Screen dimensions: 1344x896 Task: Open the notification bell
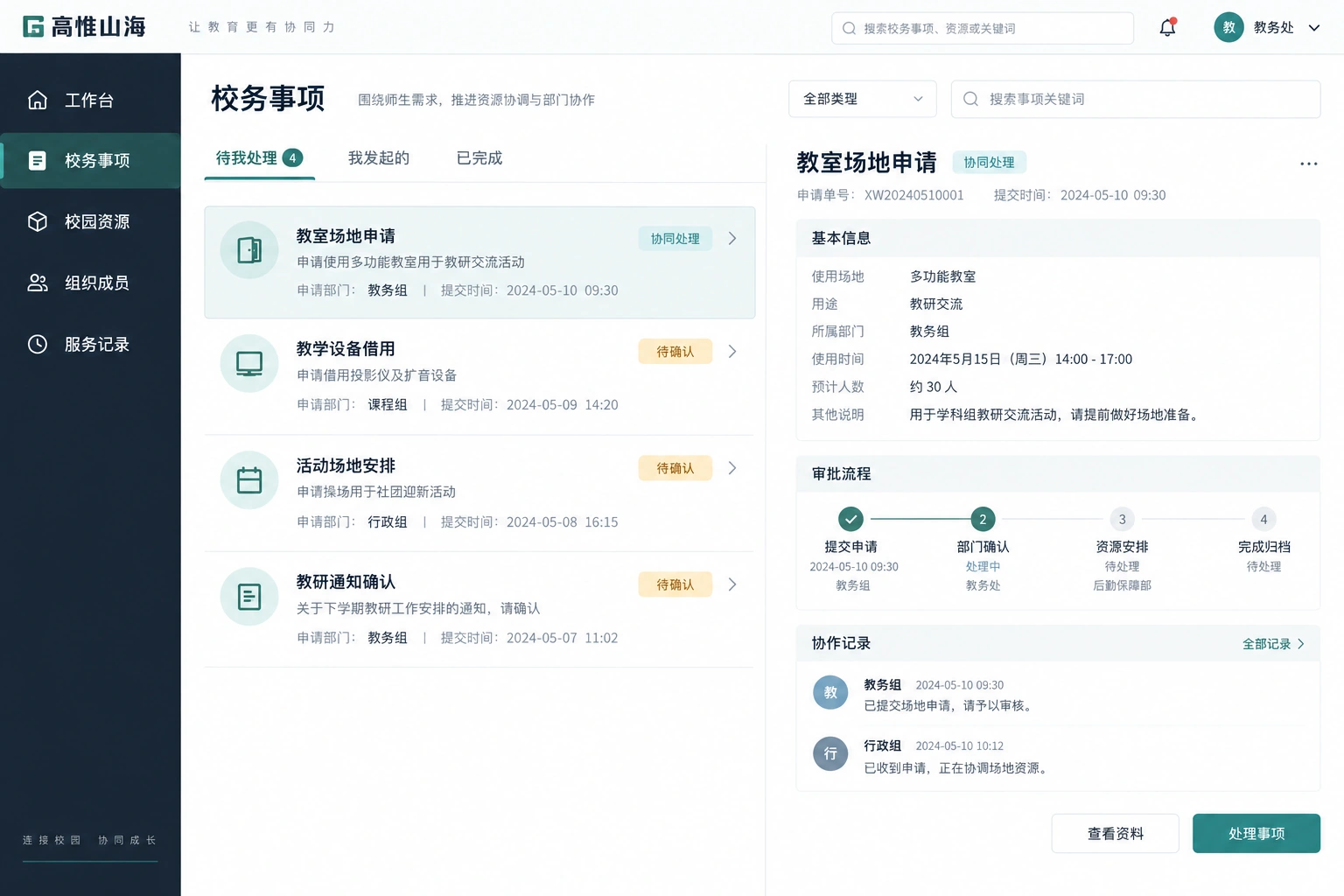tap(1167, 28)
